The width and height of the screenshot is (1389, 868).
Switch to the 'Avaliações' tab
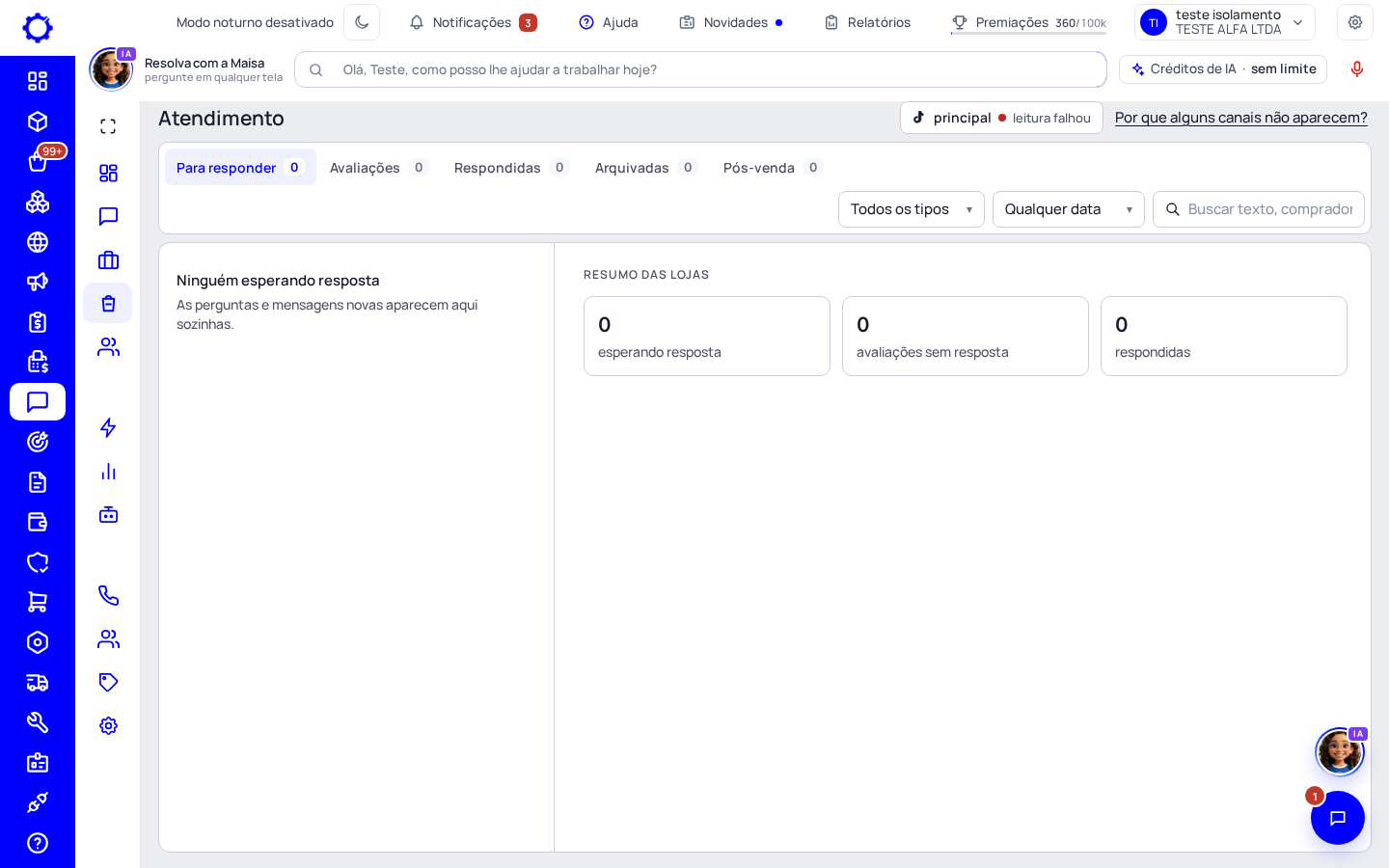379,168
